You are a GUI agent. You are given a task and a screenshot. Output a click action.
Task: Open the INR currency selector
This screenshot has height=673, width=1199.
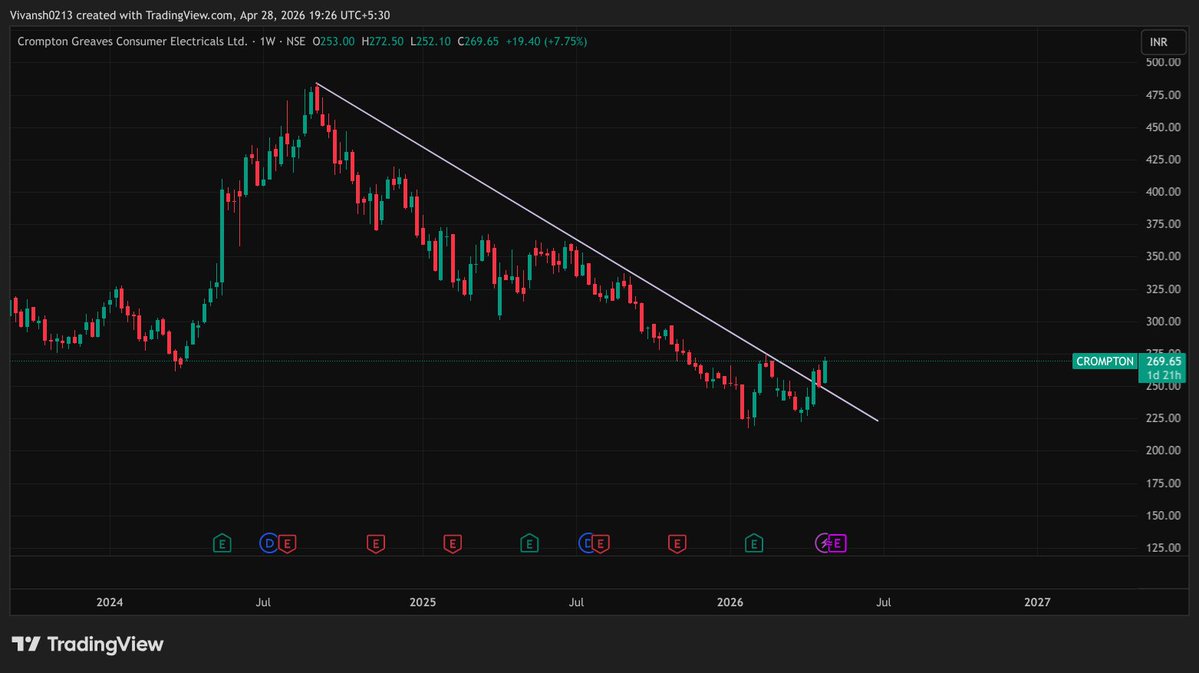pyautogui.click(x=1161, y=42)
